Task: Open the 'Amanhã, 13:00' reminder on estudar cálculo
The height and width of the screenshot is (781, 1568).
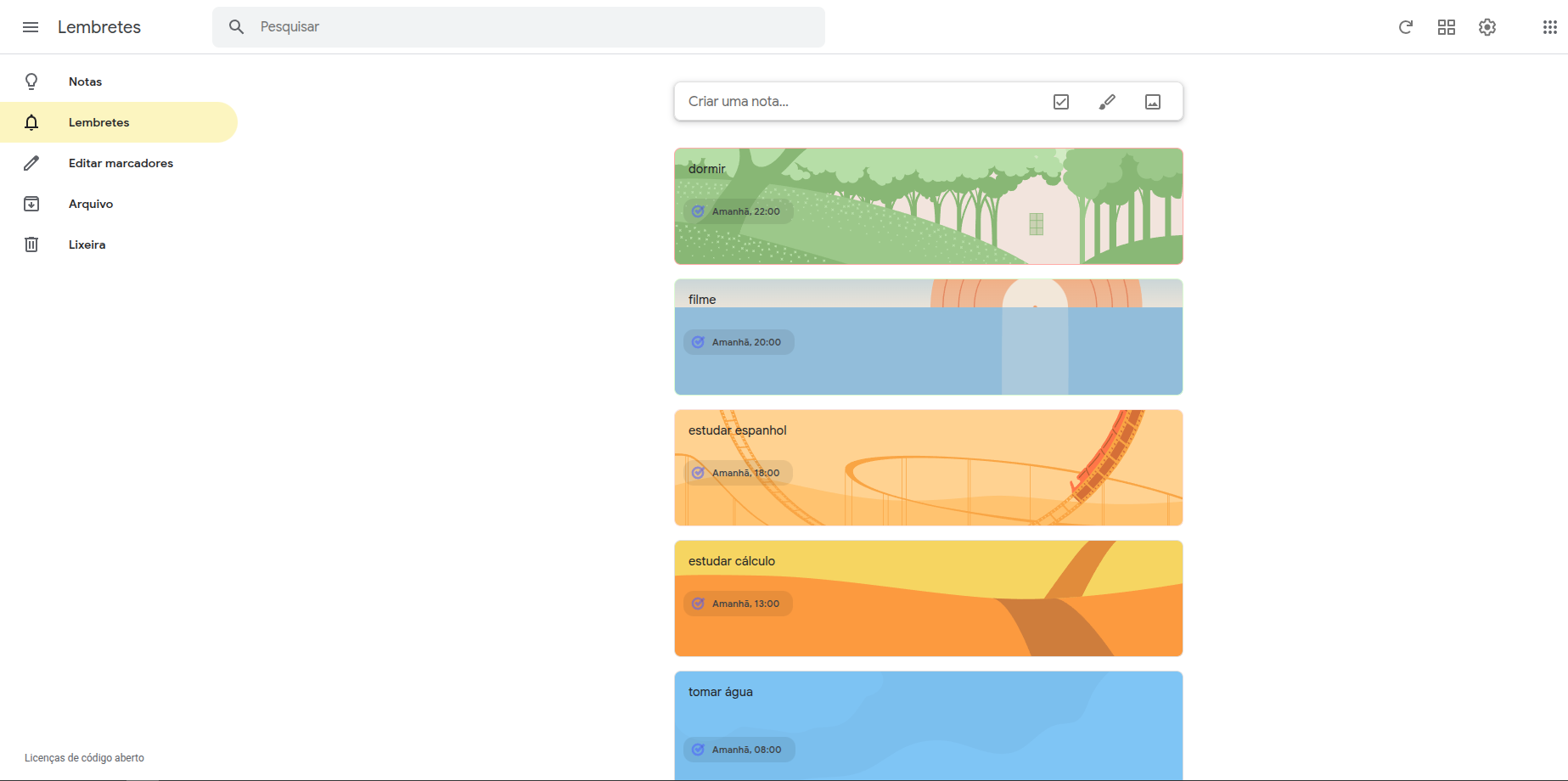Action: pyautogui.click(x=738, y=604)
